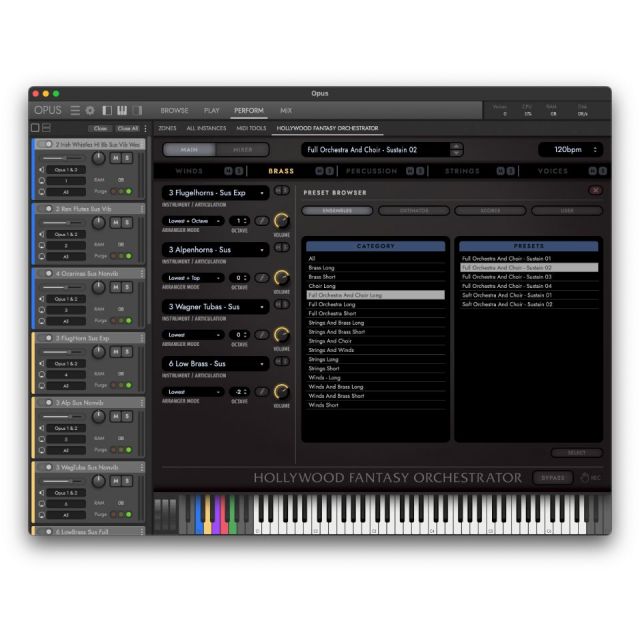Viewport: 640px width, 640px height.
Task: Toggle mute/solo pill beside 3 Flugelhorns
Action: click(282, 190)
